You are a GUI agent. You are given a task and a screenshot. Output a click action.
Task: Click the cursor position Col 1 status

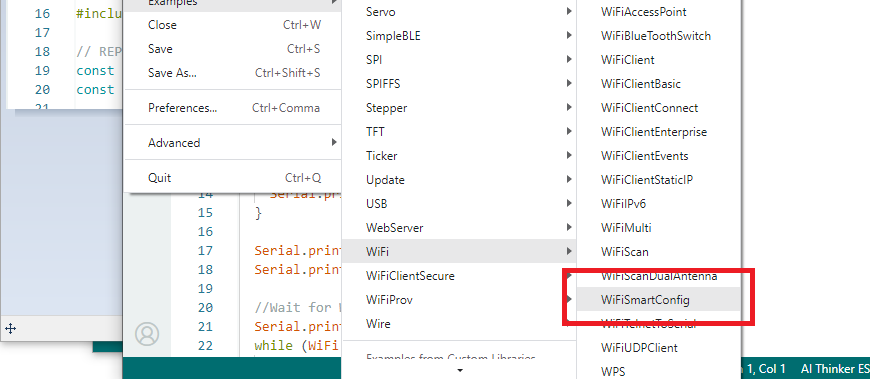[767, 368]
